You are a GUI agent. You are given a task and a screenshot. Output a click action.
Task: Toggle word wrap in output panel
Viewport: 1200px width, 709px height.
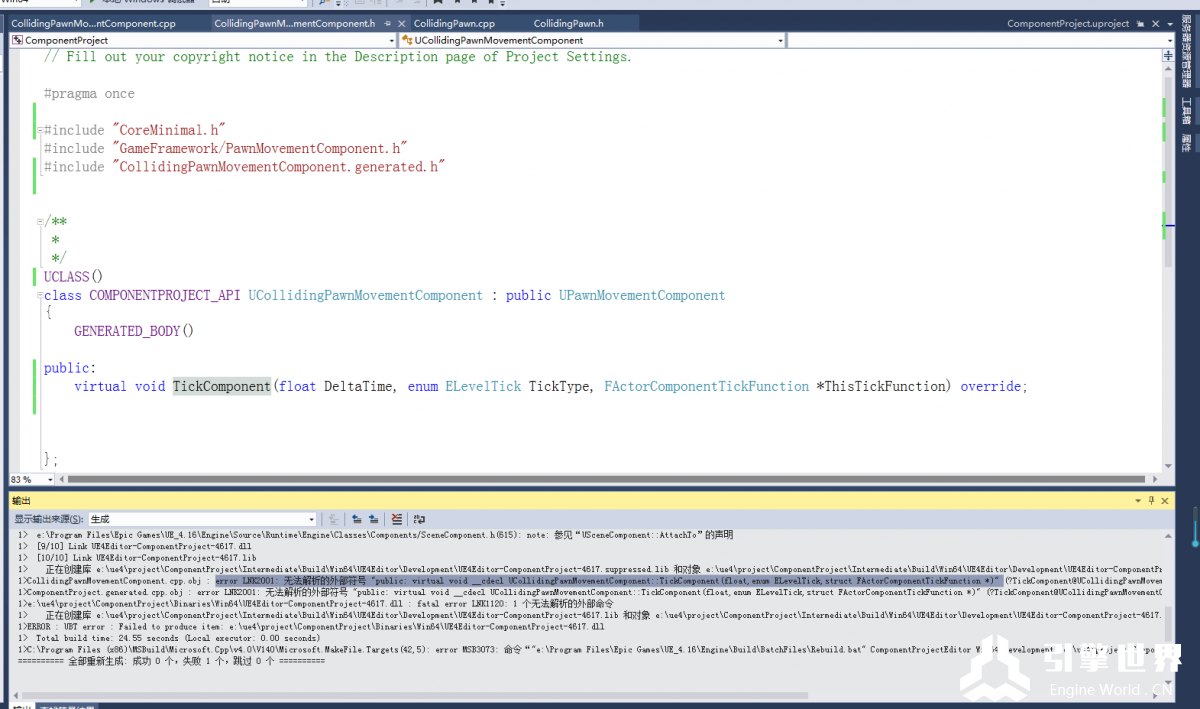click(419, 519)
